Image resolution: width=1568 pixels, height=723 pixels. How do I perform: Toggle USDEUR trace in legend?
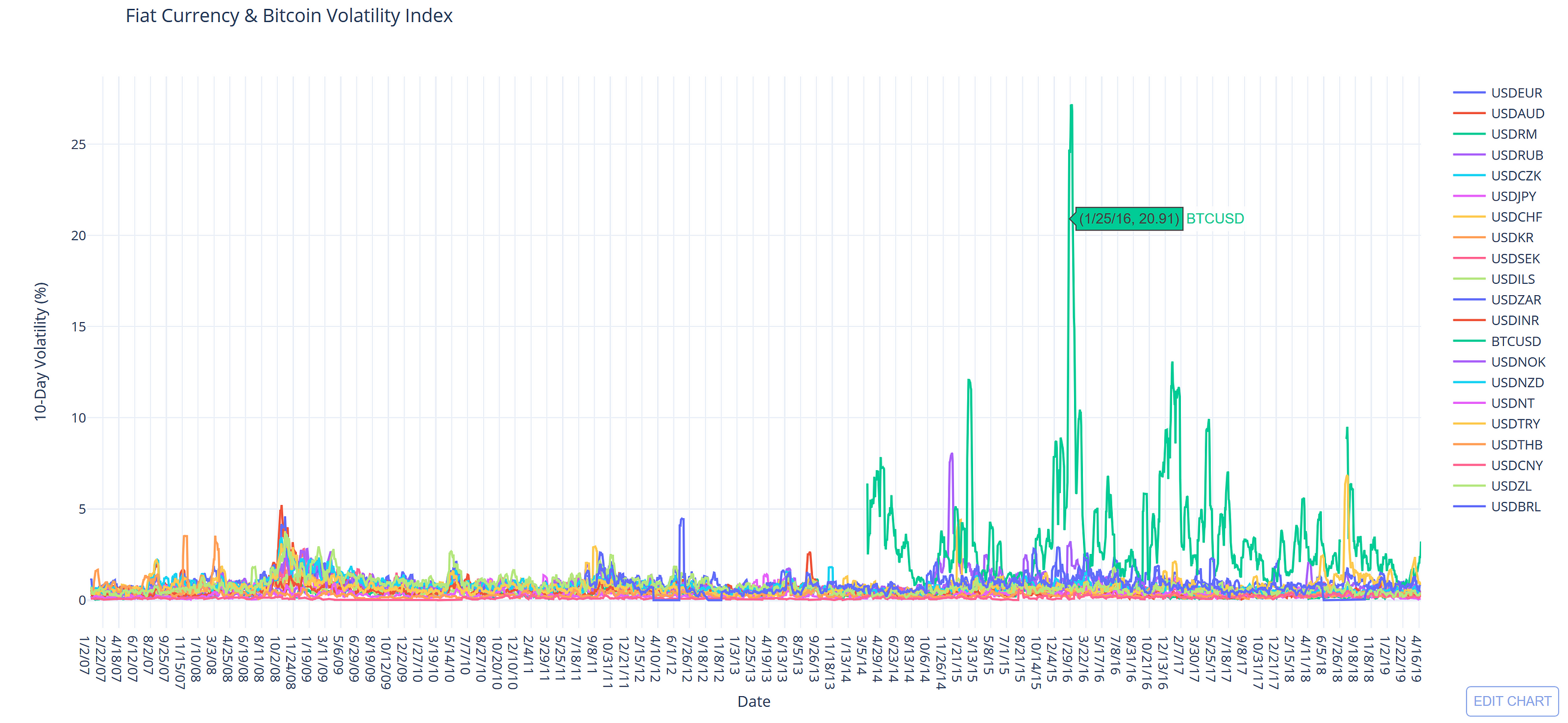[1498, 93]
